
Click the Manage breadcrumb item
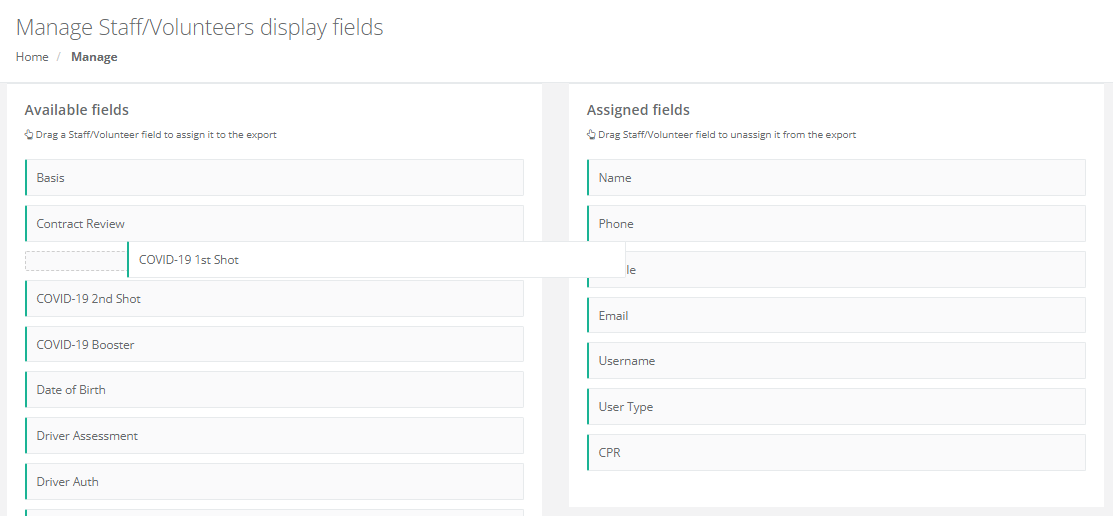[94, 57]
